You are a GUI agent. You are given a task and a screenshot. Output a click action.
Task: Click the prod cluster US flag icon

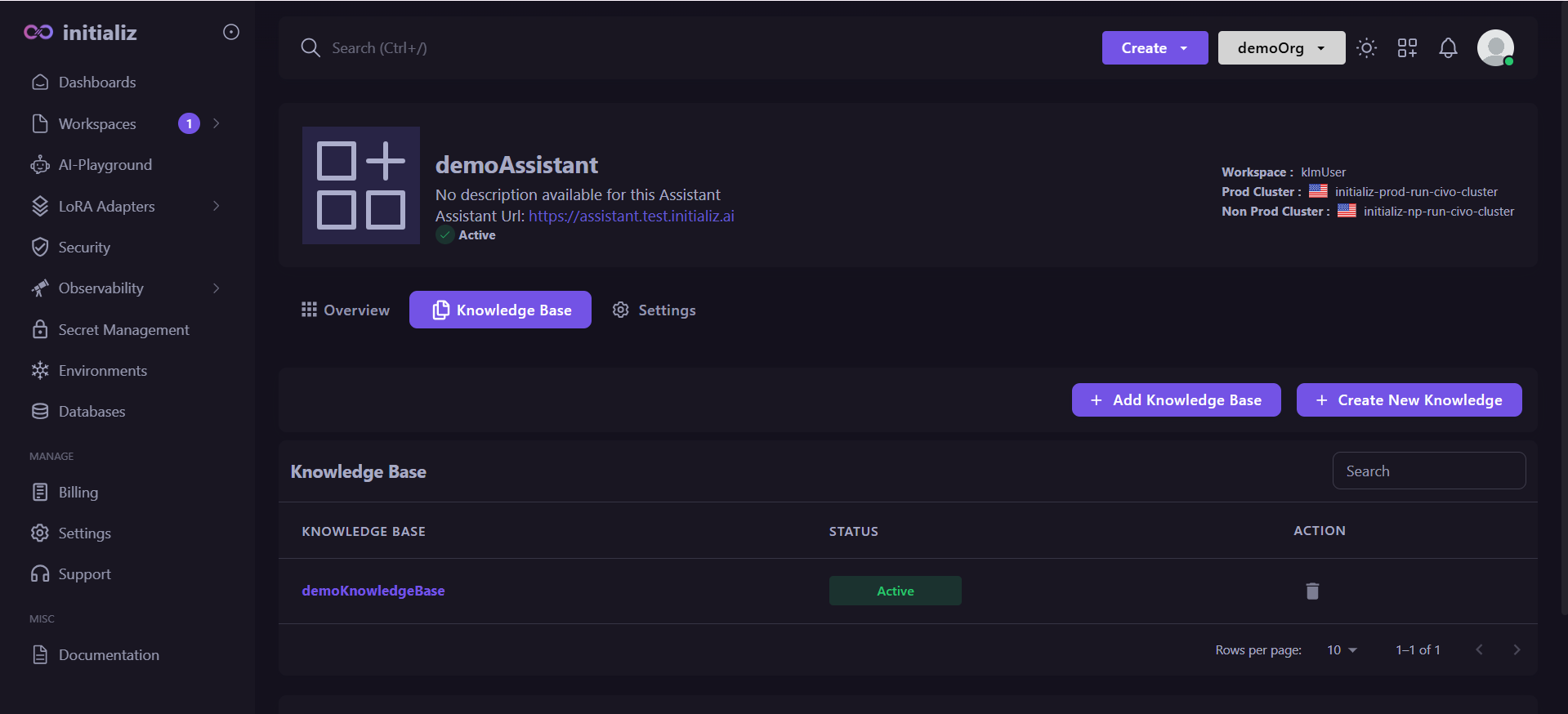point(1318,191)
